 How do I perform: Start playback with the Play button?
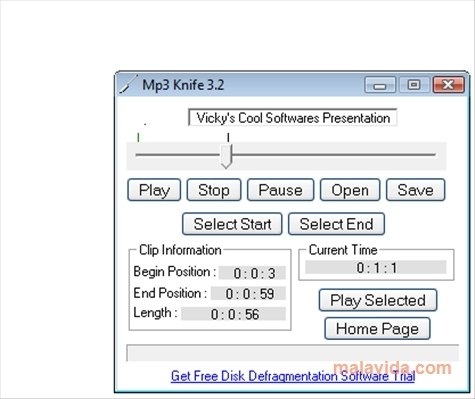(154, 190)
